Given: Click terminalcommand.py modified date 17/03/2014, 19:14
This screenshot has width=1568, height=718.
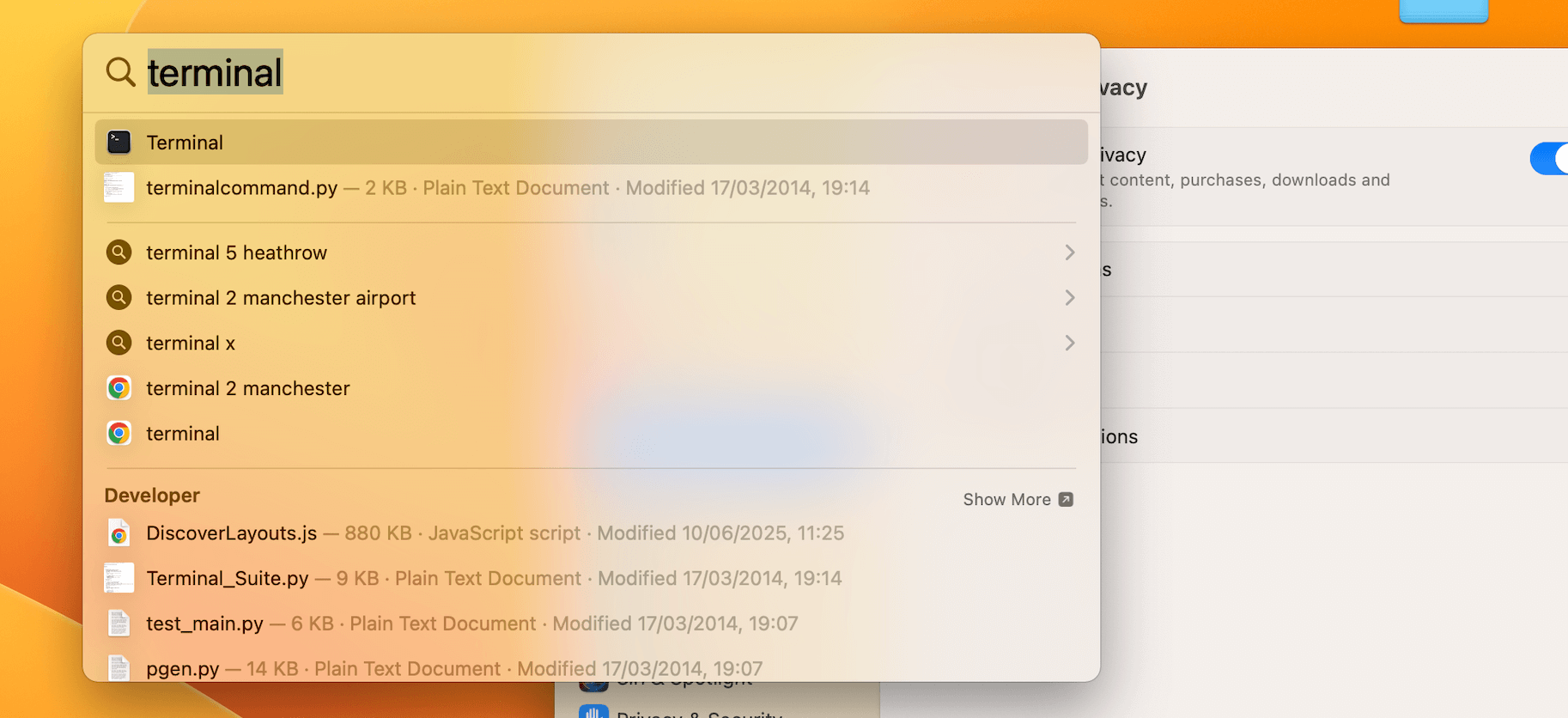Looking at the screenshot, I should coord(747,188).
